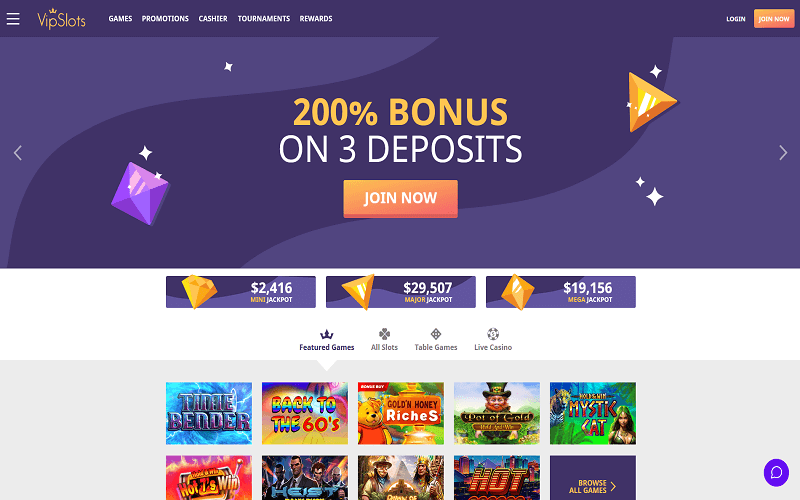Open the Promotions menu item
Viewport: 800px width, 500px height.
[x=165, y=19]
